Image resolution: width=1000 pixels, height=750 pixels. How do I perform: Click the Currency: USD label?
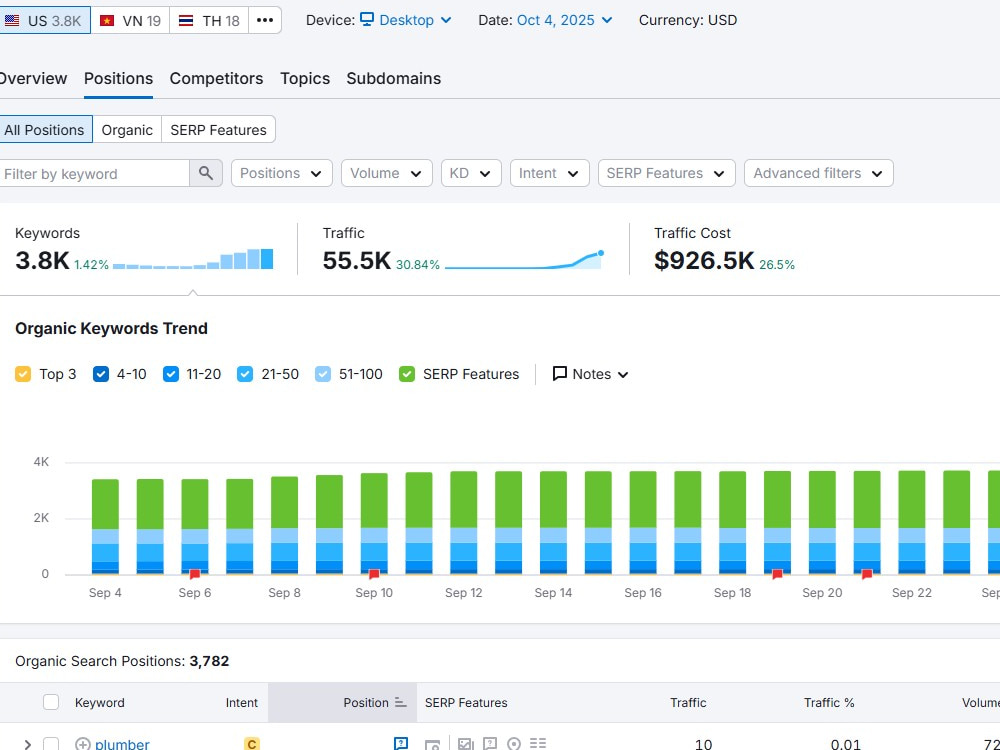pyautogui.click(x=688, y=20)
